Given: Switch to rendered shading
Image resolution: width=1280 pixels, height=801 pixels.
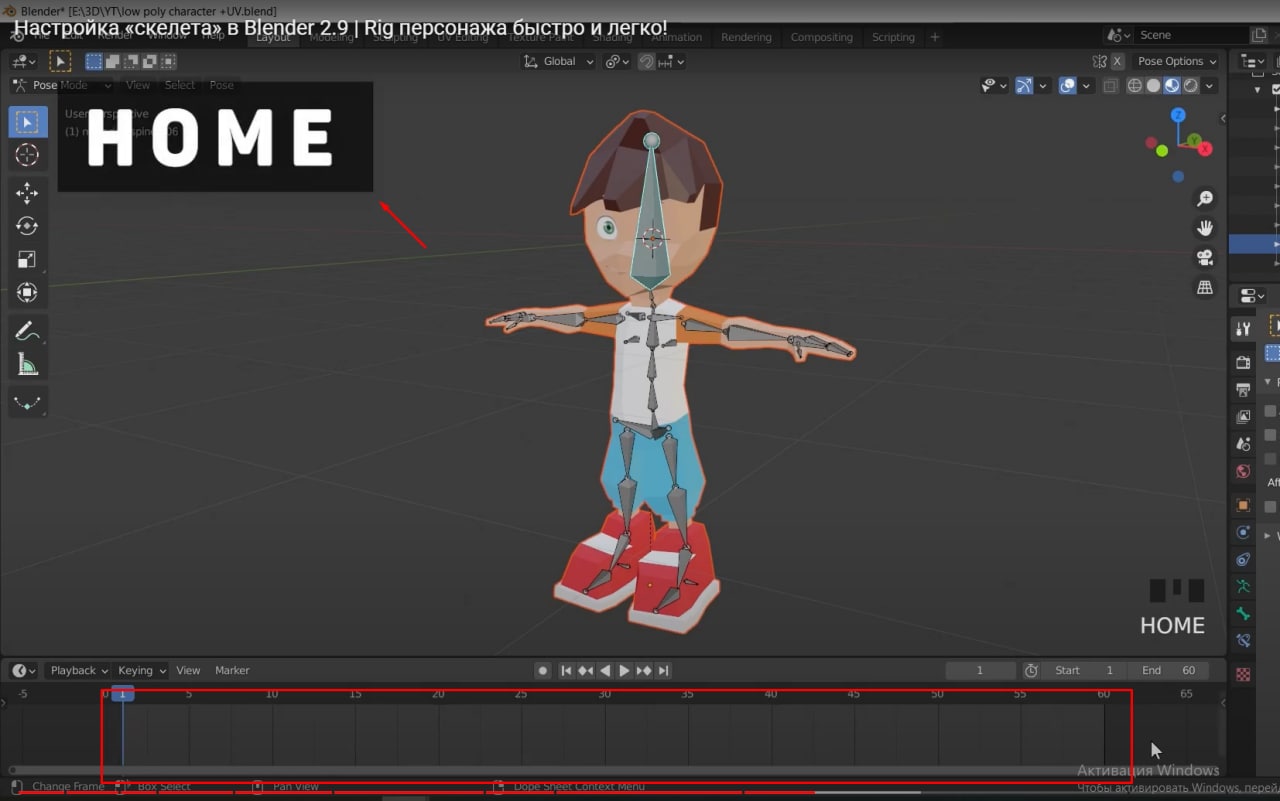Looking at the screenshot, I should pos(1191,86).
